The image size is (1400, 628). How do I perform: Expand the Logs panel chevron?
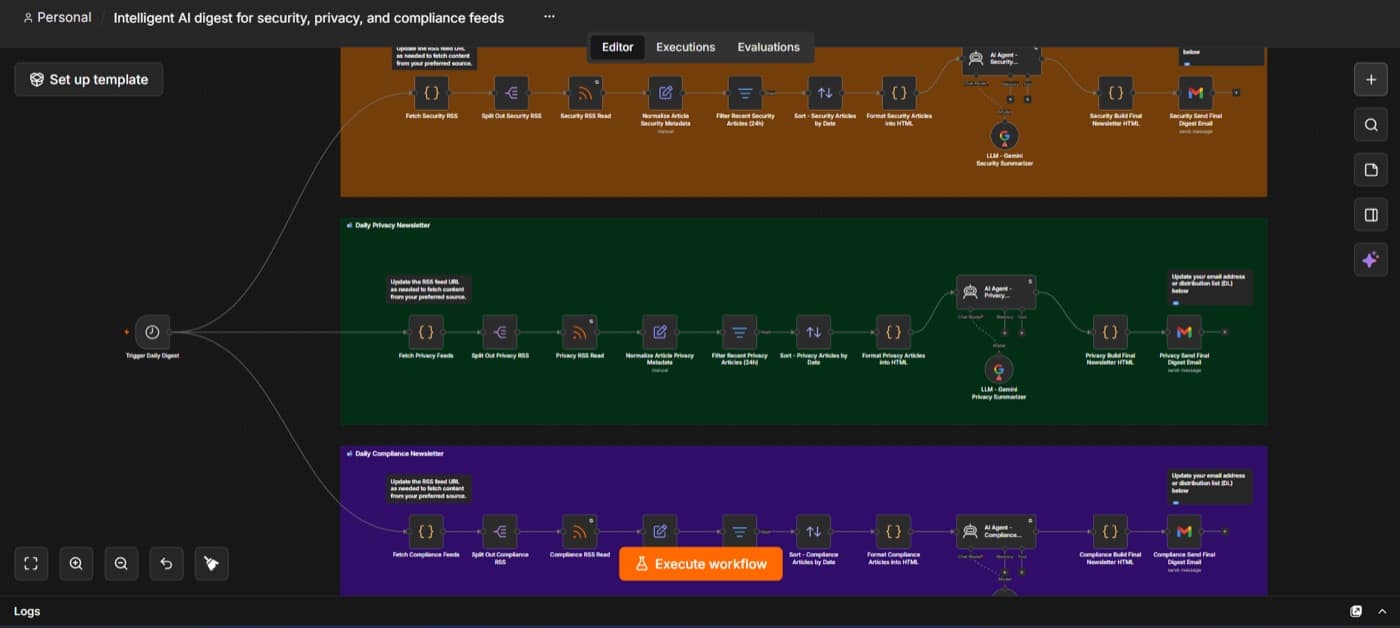click(x=1381, y=611)
